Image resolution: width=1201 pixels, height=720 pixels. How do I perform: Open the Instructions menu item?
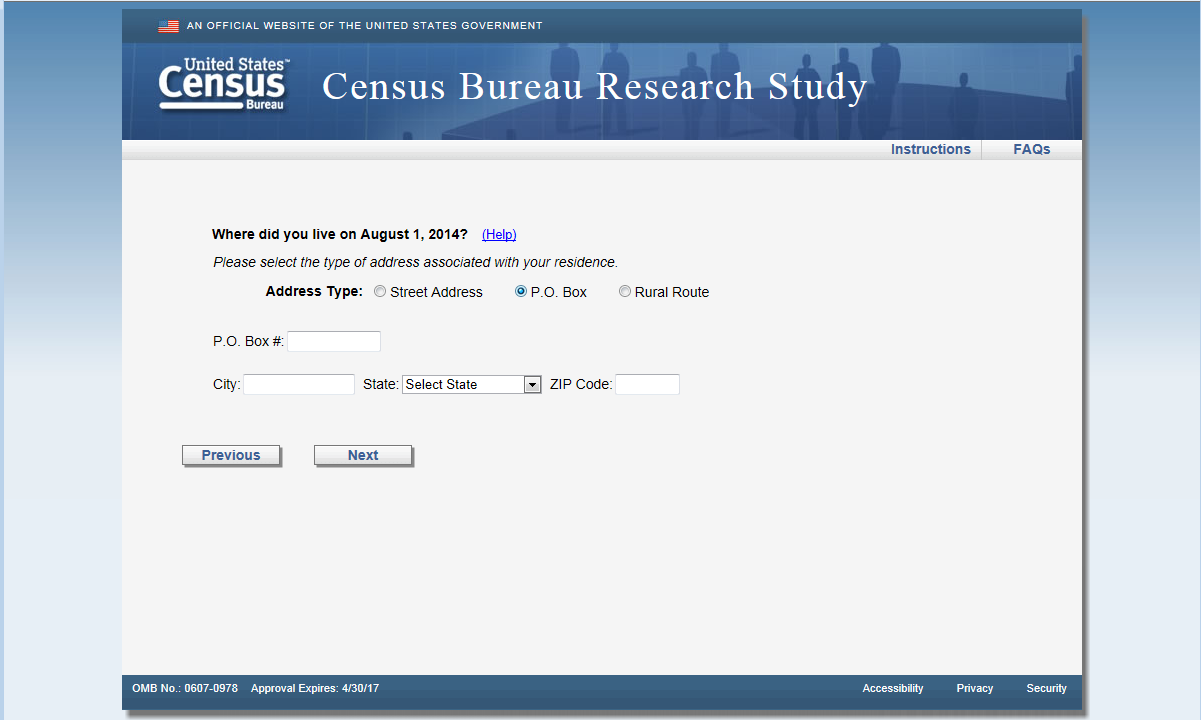click(931, 149)
